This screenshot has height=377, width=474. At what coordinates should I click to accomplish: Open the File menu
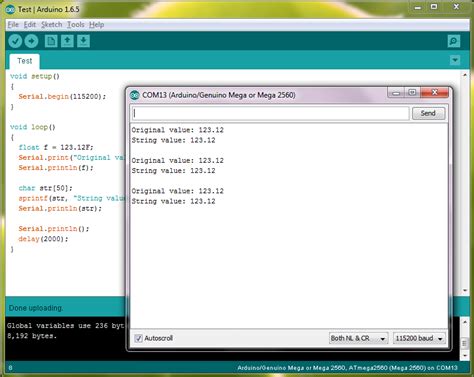pyautogui.click(x=13, y=25)
